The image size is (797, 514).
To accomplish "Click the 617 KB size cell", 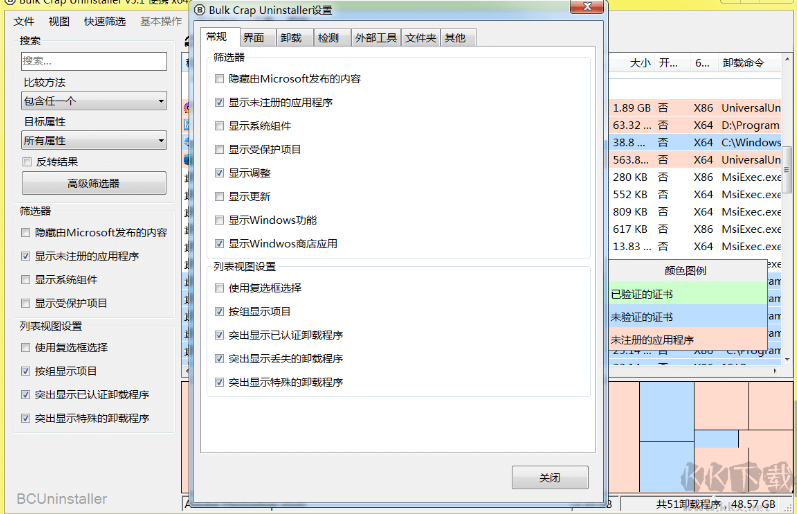I will [x=630, y=229].
